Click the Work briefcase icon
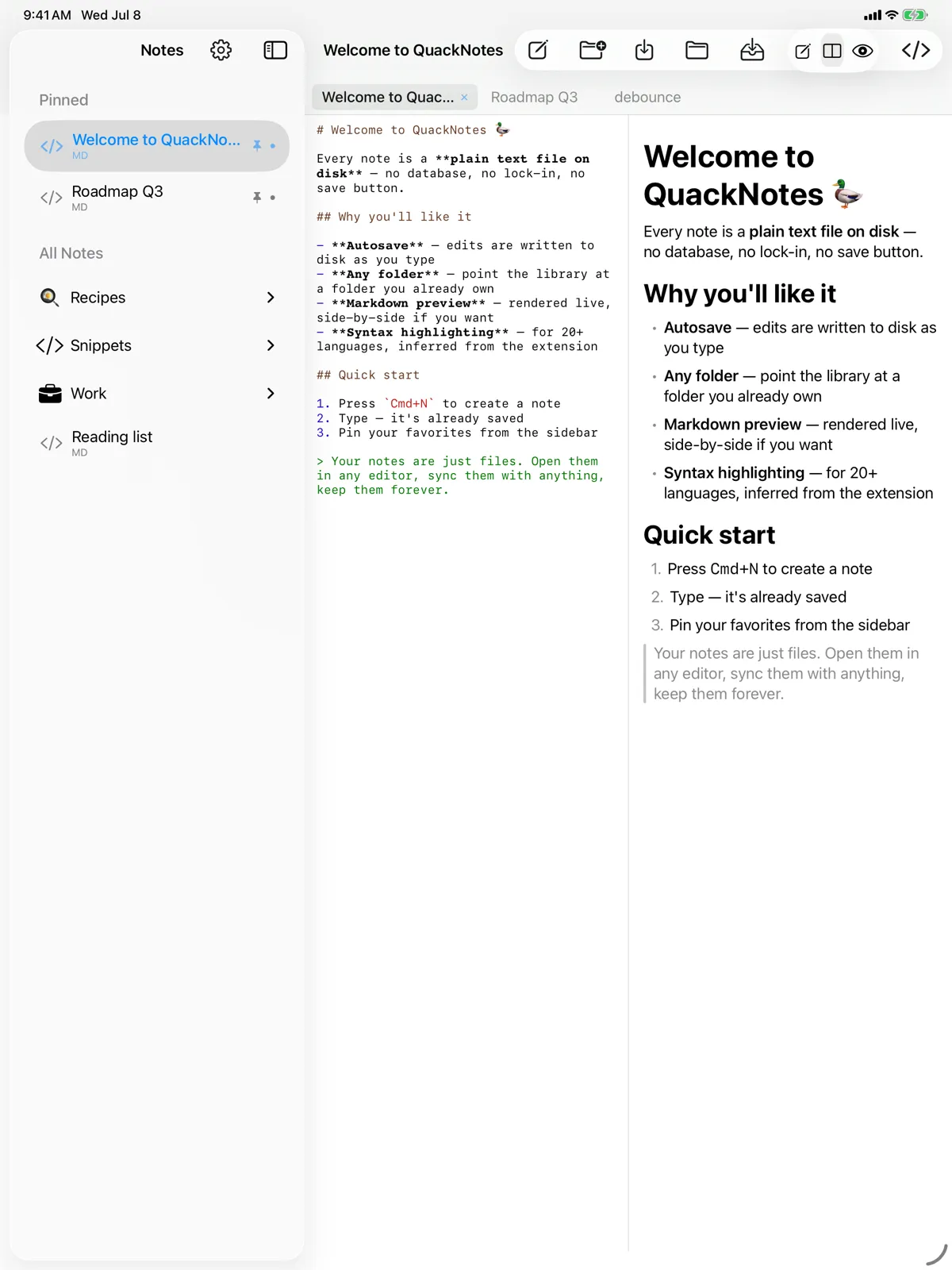Screen dimensions: 952x1270 [50, 394]
